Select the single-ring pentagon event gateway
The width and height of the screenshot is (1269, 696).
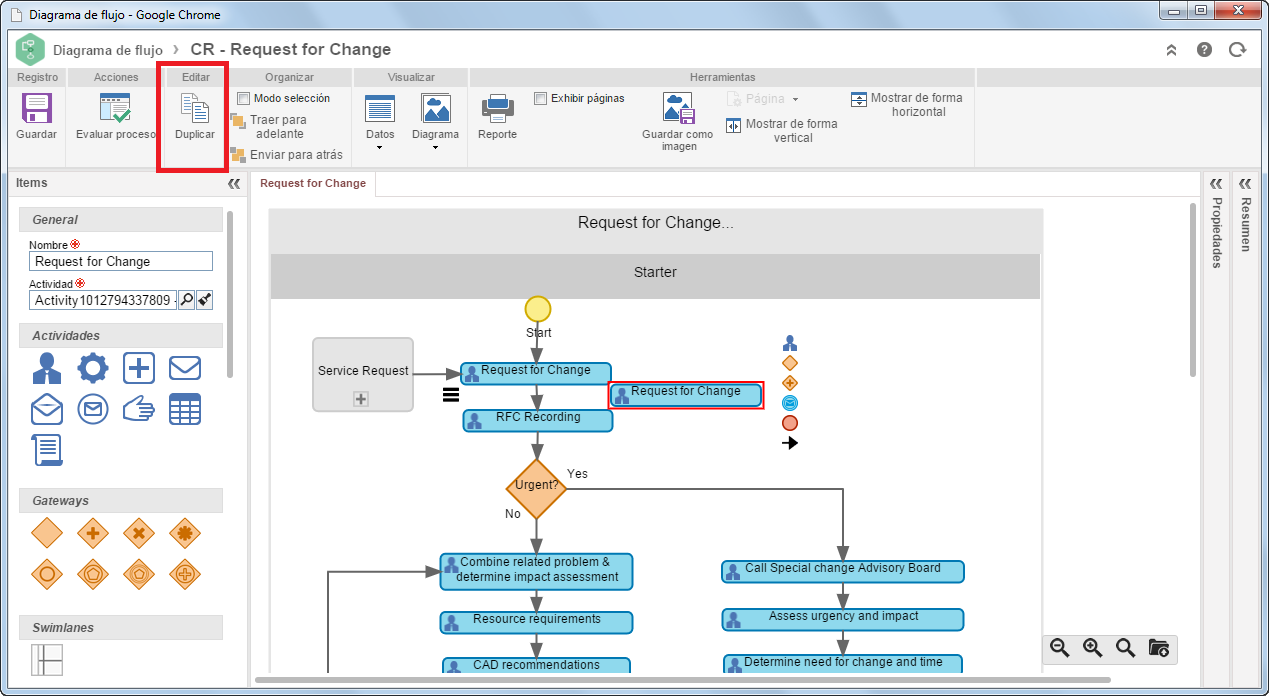93,574
